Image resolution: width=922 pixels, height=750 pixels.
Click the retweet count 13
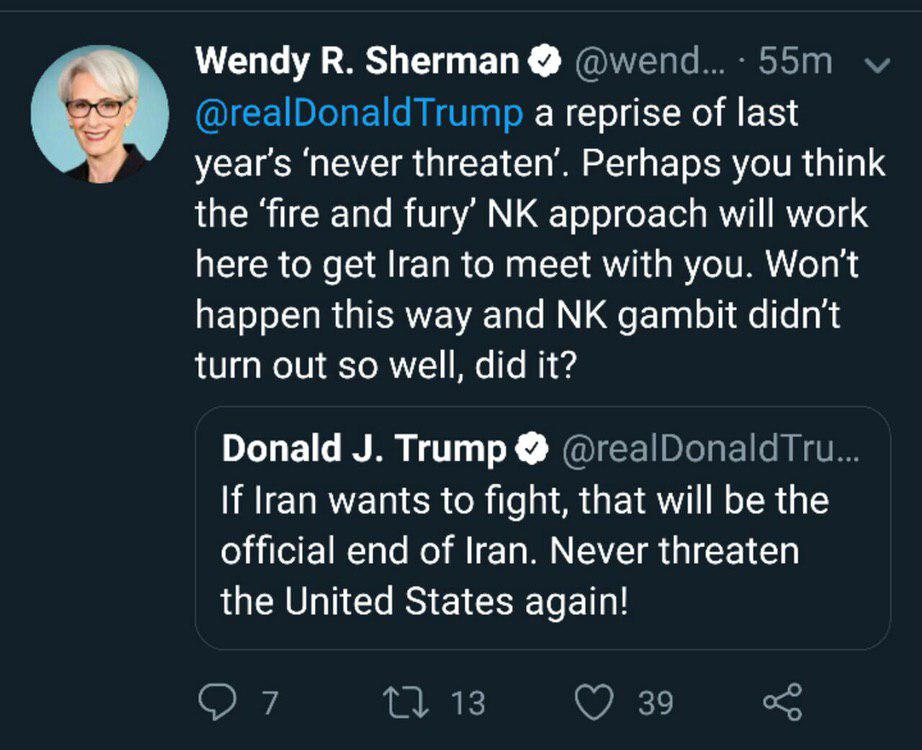pyautogui.click(x=467, y=702)
